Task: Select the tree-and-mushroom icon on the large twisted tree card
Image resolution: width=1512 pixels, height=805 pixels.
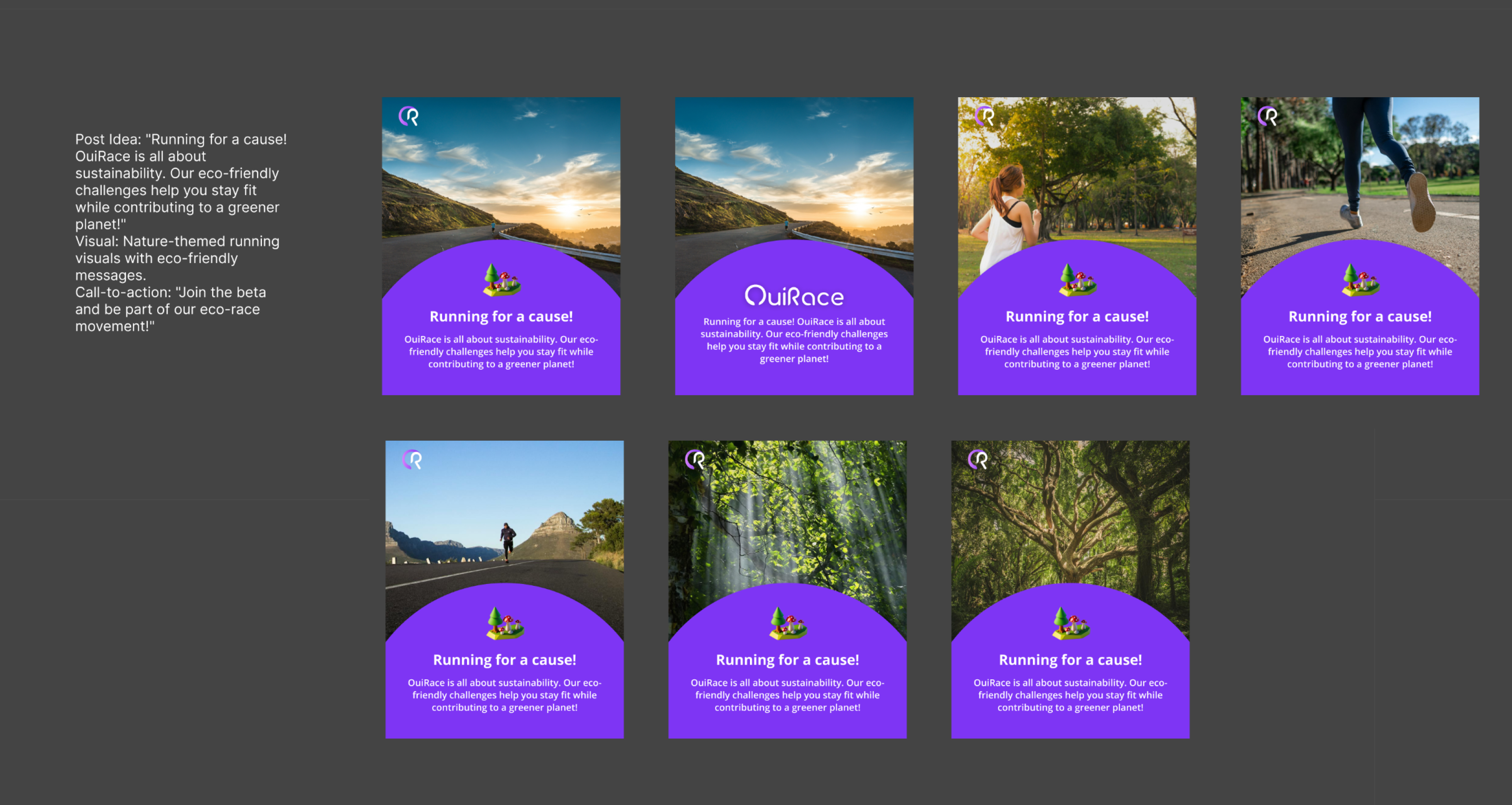Action: coord(1071,623)
